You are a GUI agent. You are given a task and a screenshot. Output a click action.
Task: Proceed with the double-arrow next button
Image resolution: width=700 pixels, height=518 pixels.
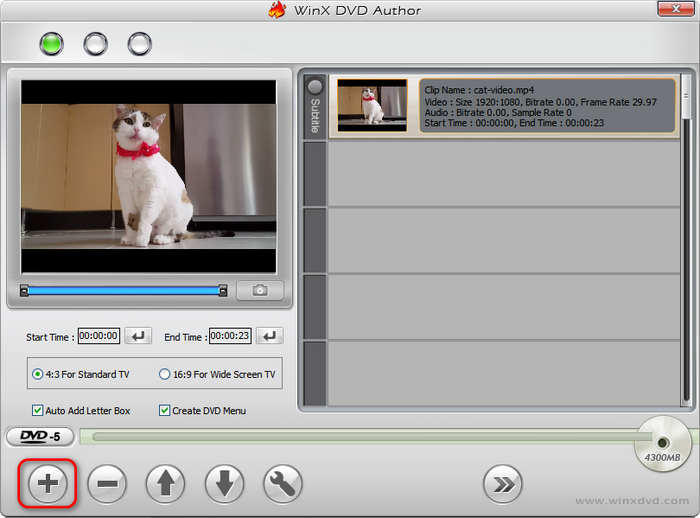pos(503,484)
